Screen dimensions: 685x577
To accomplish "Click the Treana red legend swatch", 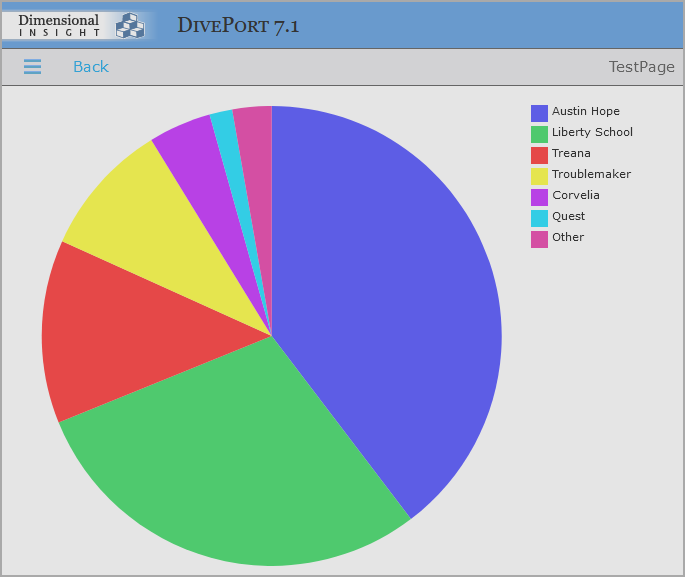I will pos(539,154).
